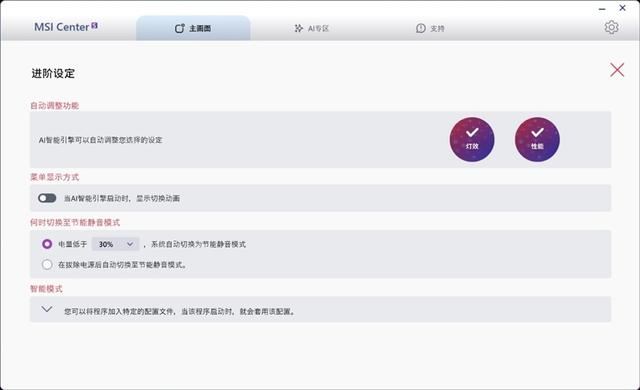
Task: Click the AI专区 sparkle icon
Action: click(299, 28)
